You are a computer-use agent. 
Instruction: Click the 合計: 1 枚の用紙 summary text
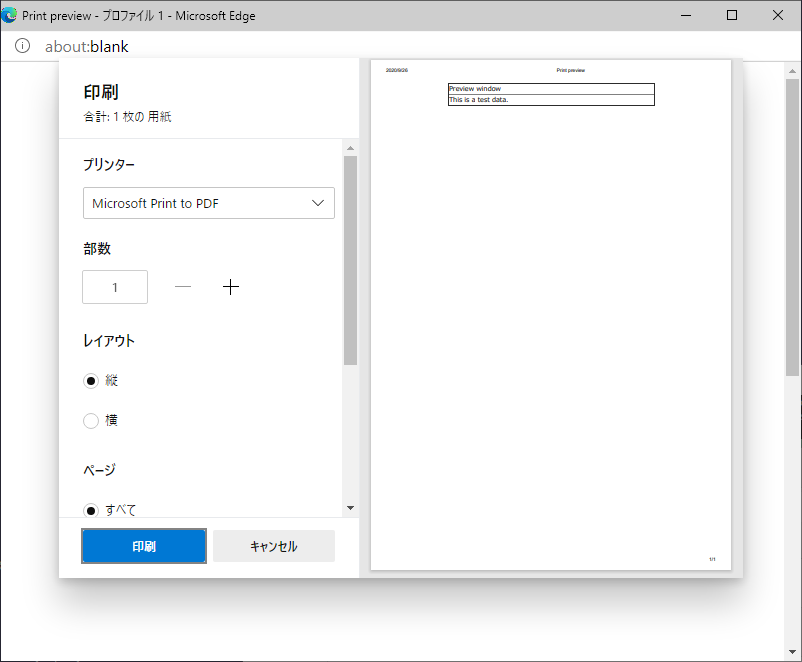click(127, 117)
